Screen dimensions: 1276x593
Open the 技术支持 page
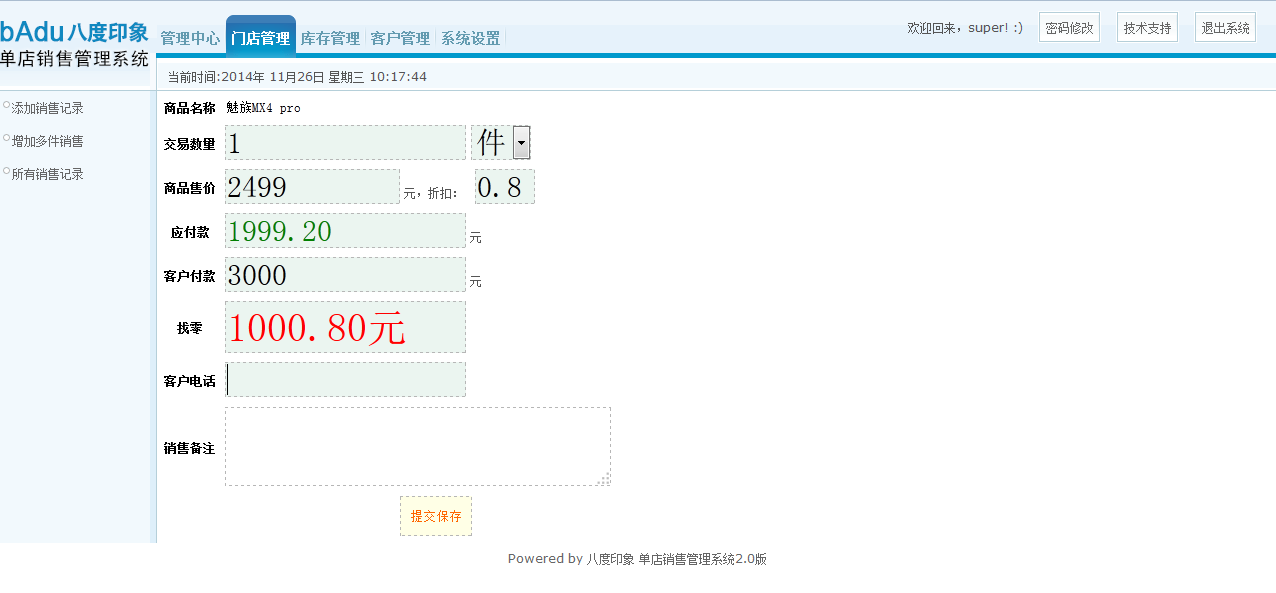coord(1147,28)
